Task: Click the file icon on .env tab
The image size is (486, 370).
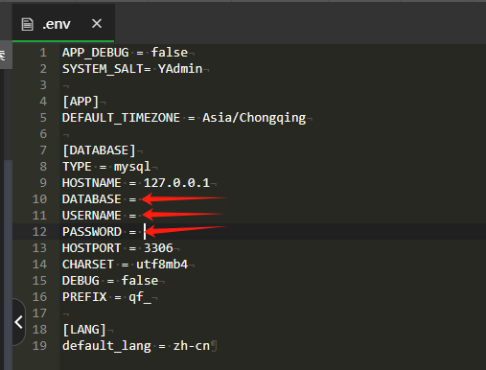Action: tap(27, 24)
